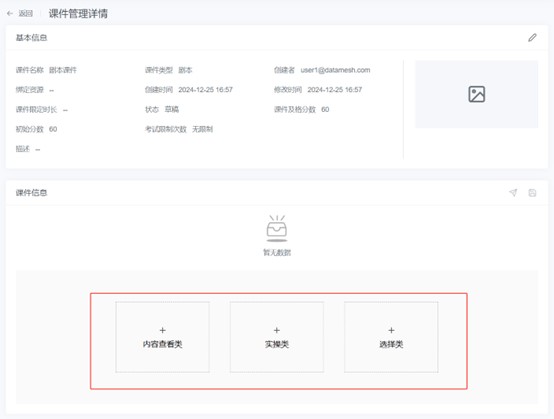The width and height of the screenshot is (554, 419).
Task: Click the 暂无数据 text
Action: (x=277, y=253)
